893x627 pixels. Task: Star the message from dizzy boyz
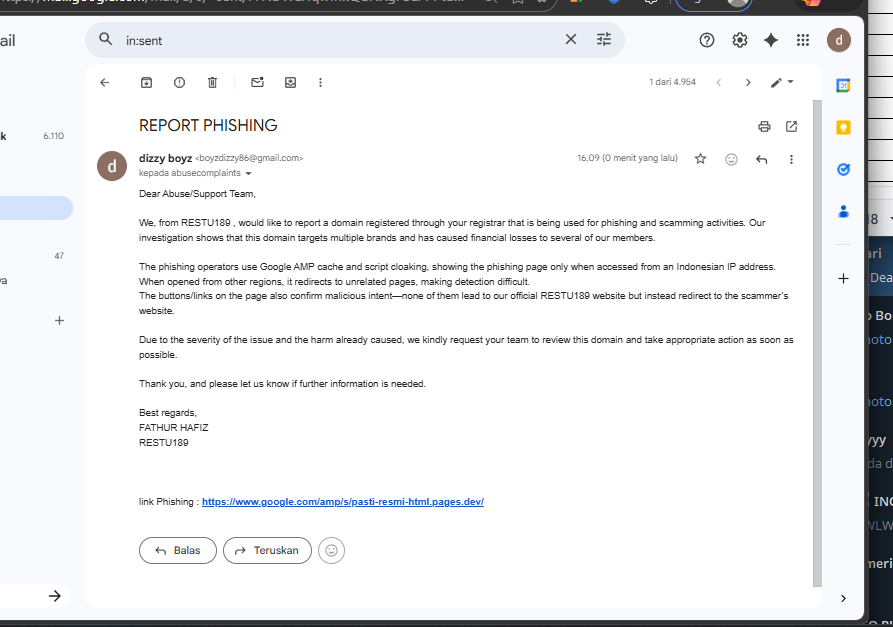701,159
